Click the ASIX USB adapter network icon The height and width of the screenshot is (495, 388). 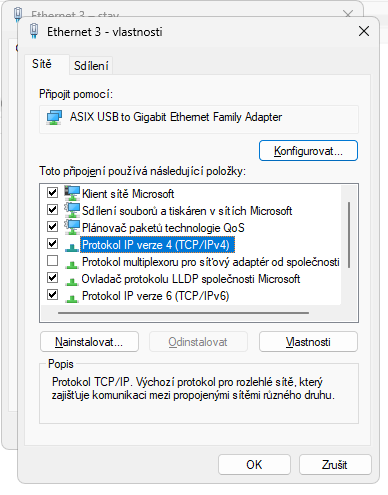click(x=54, y=117)
